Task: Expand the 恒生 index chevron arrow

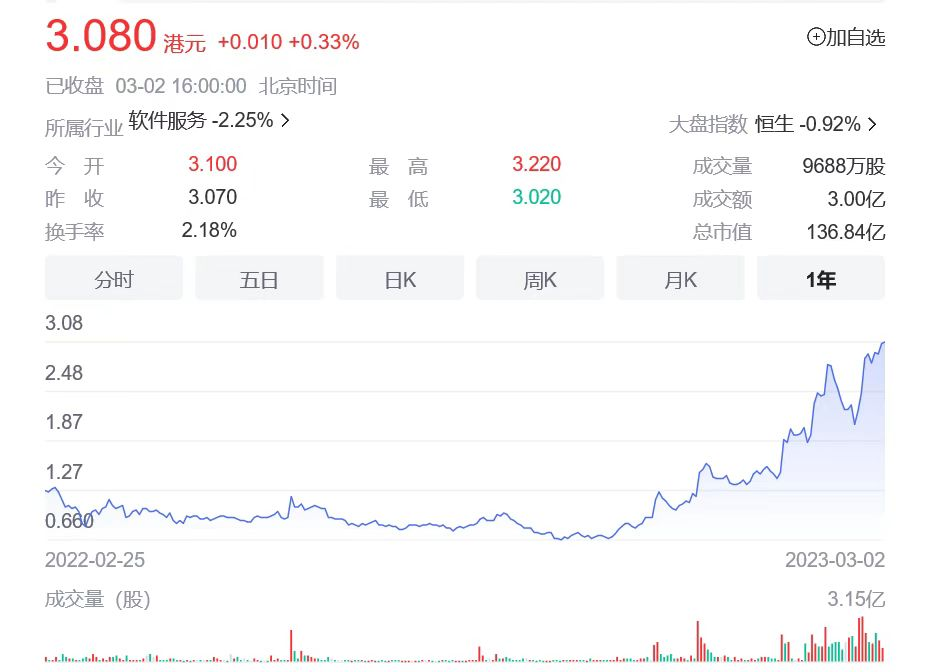Action: (x=873, y=124)
